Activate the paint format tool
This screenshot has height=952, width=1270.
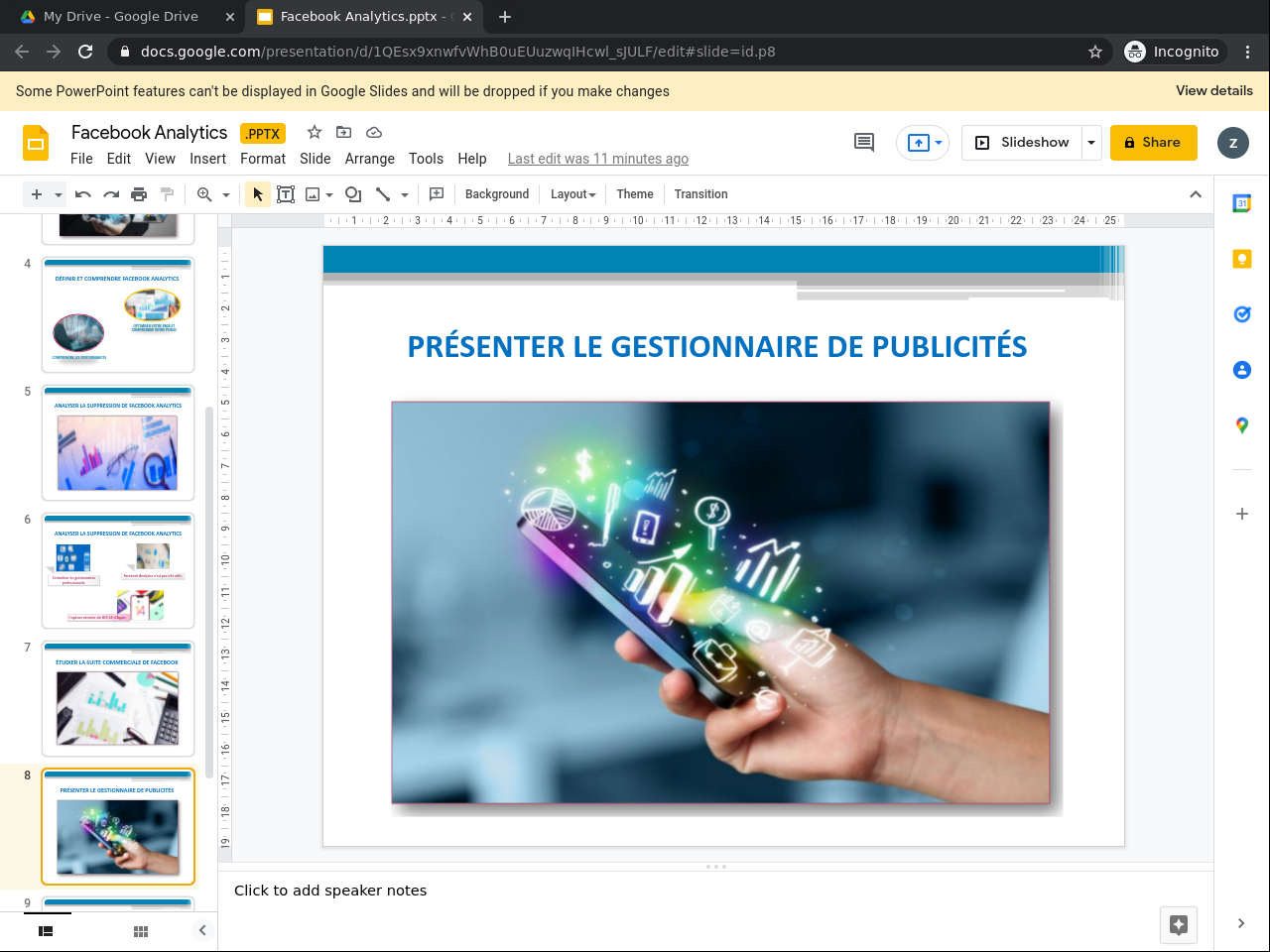(167, 194)
